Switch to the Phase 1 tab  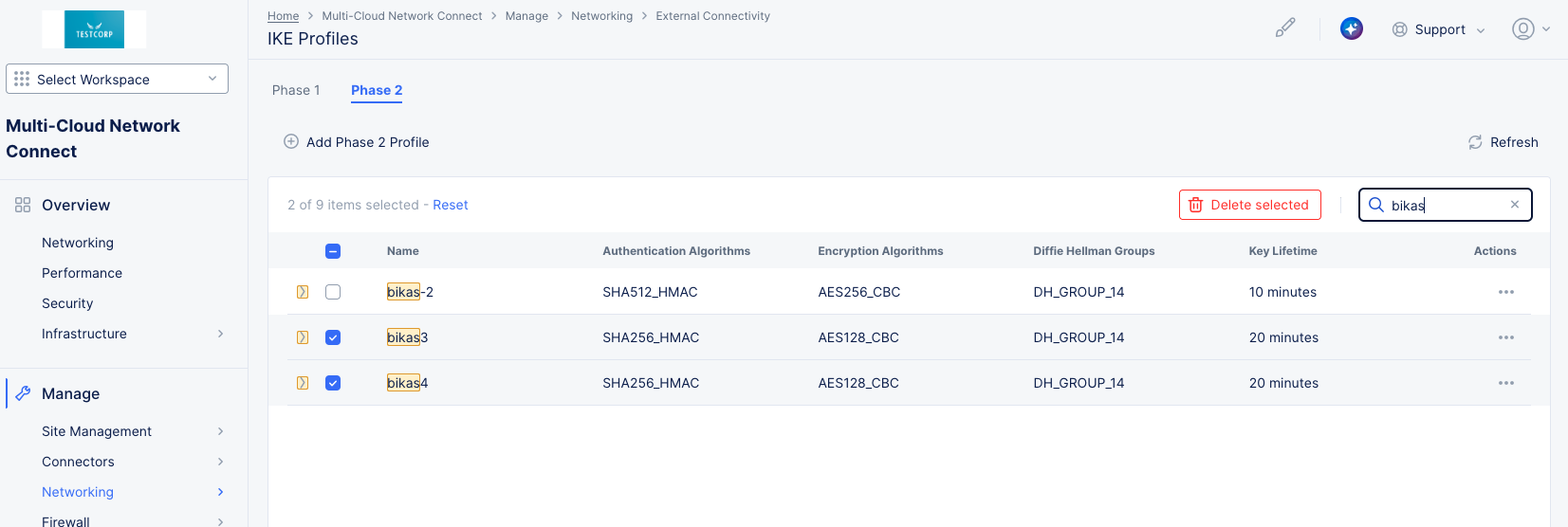point(296,90)
